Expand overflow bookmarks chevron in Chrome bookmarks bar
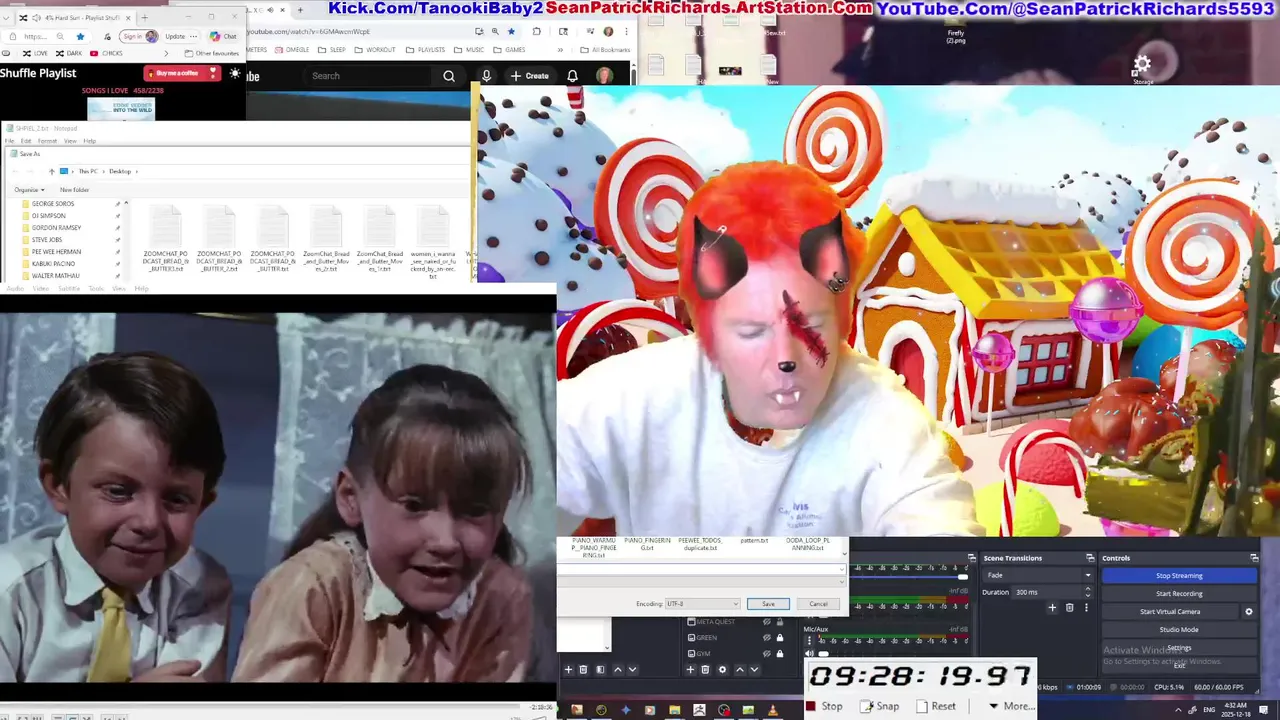Viewport: 1280px width, 720px height. pyautogui.click(x=560, y=50)
